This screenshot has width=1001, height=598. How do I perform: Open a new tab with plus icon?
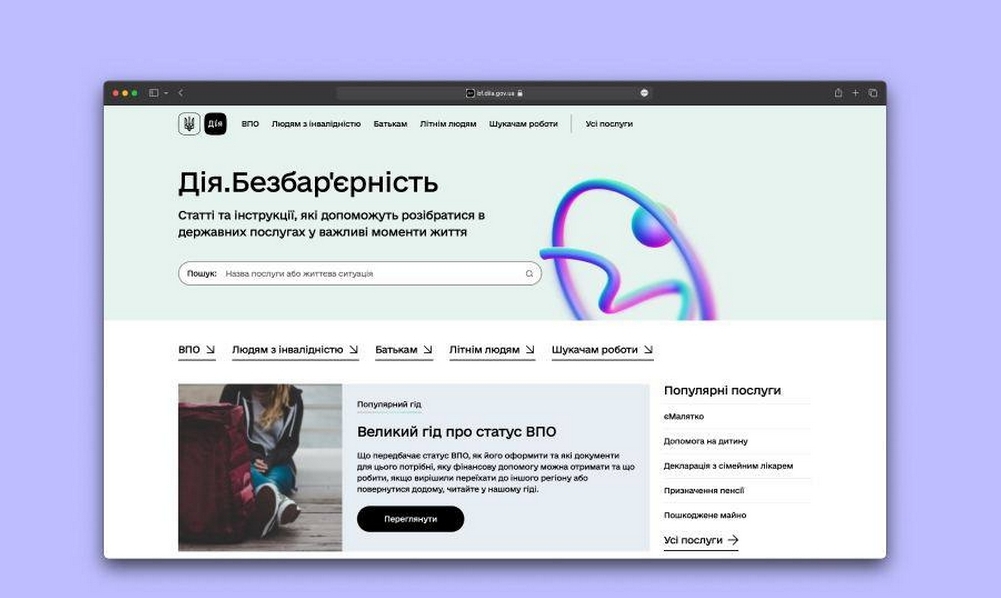855,93
